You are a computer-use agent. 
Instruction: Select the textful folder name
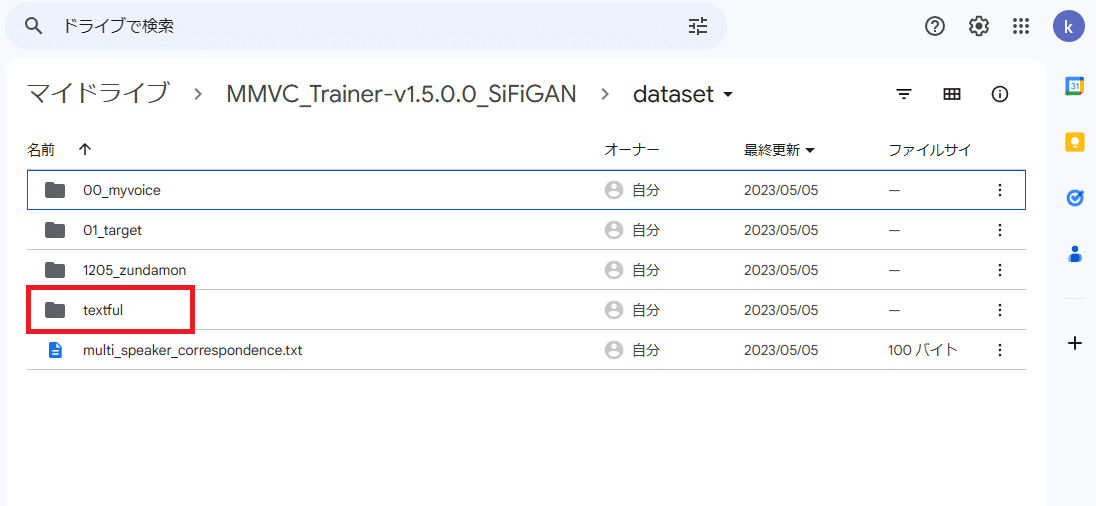[x=103, y=310]
